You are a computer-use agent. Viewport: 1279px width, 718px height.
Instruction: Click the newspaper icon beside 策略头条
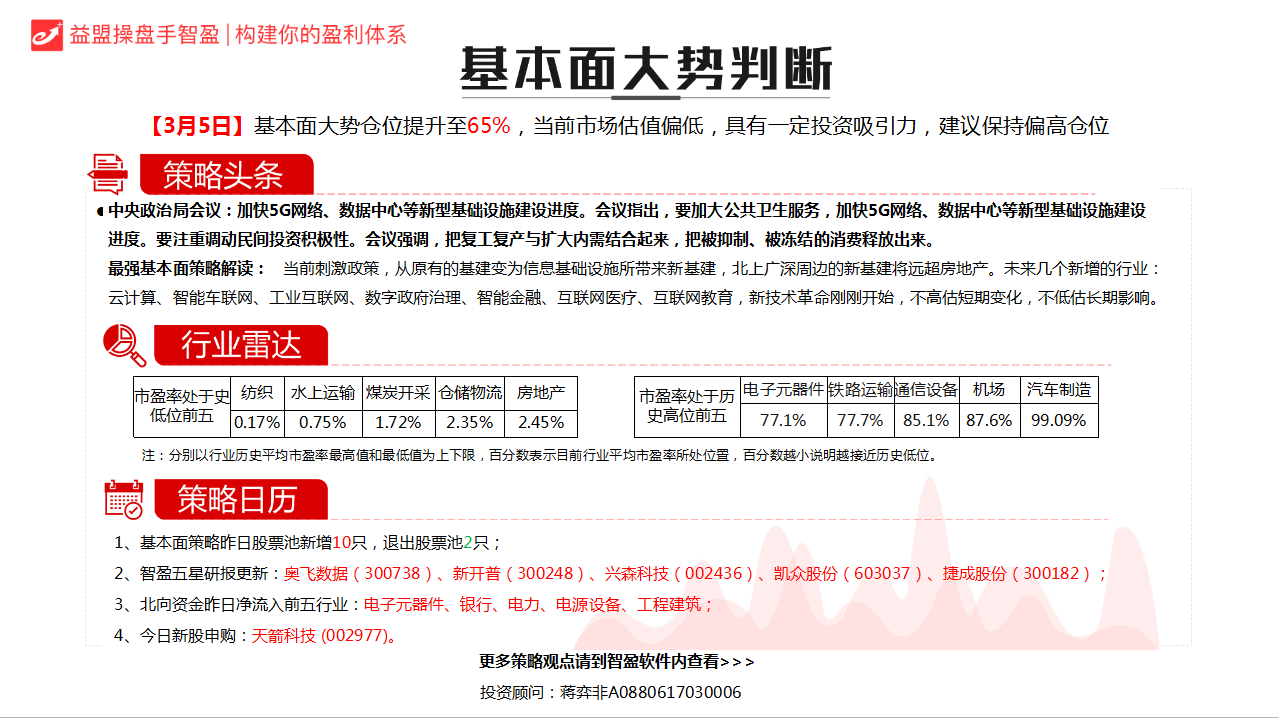tap(108, 174)
